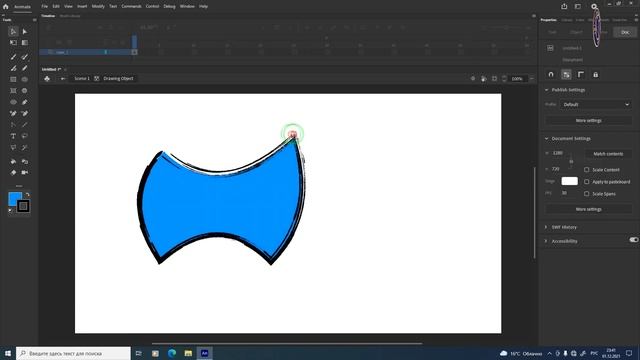Select the Line tool

[x=25, y=125]
